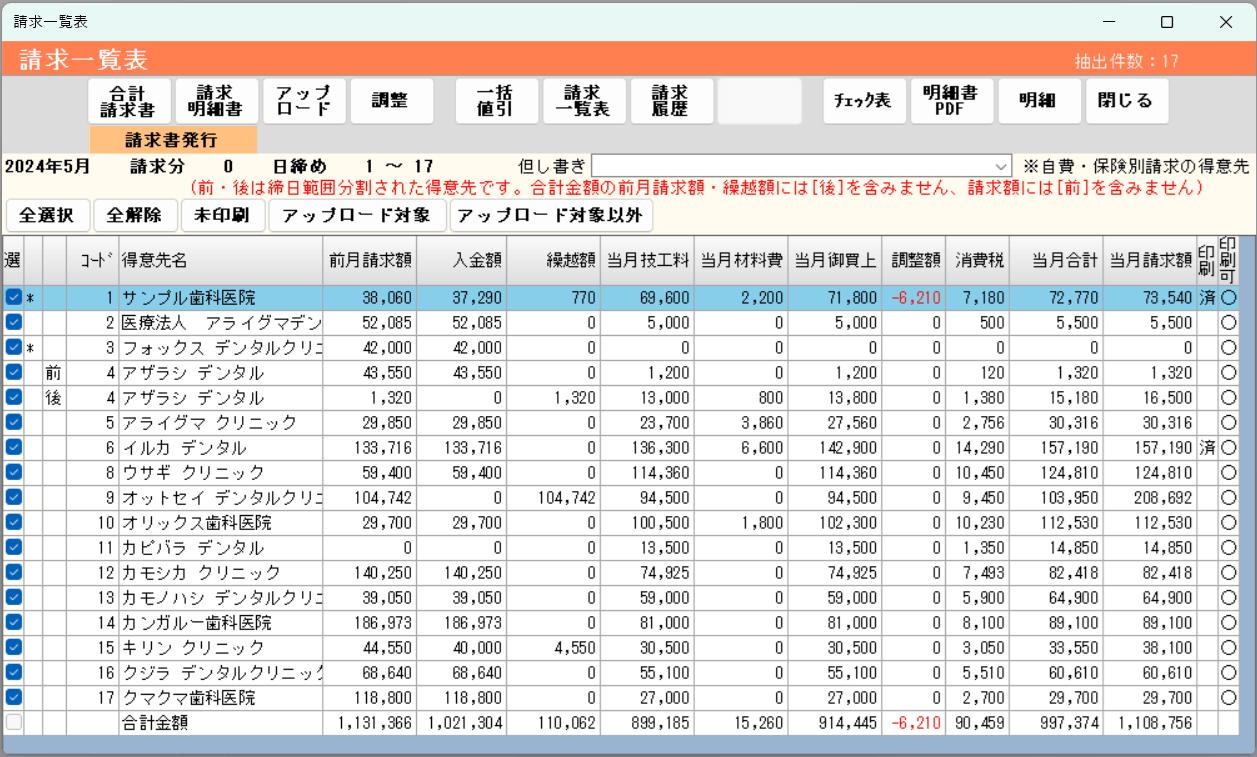This screenshot has width=1257, height=757.
Task: Filter by アップロード対象
Action: click(357, 215)
